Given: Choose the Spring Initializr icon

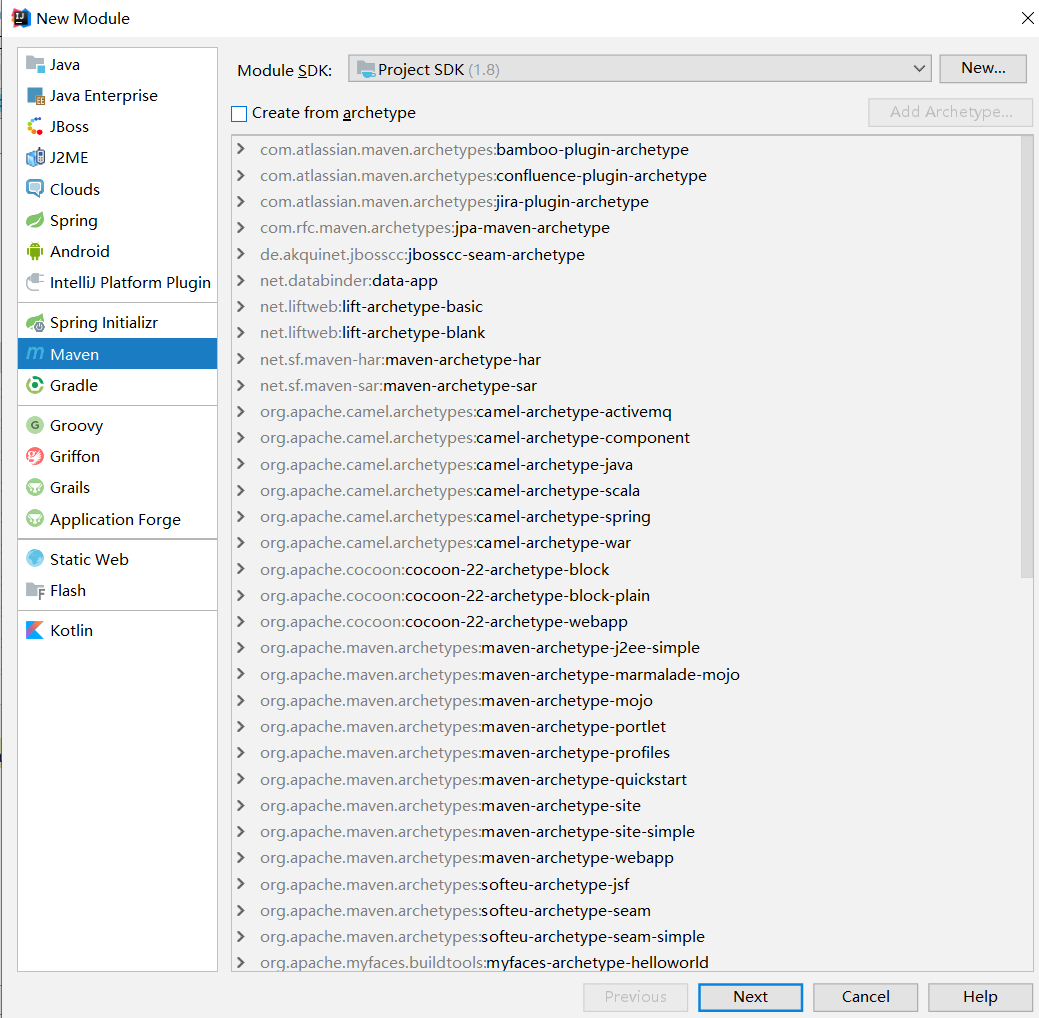Looking at the screenshot, I should [x=34, y=323].
